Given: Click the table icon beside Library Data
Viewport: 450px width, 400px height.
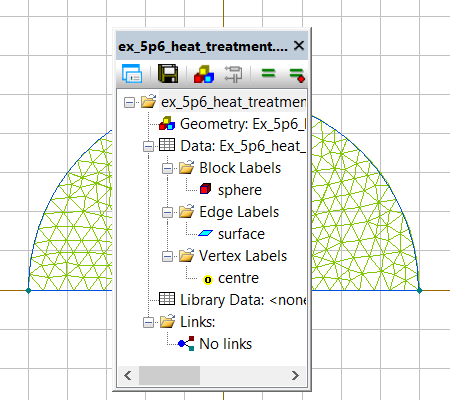Looking at the screenshot, I should pos(167,299).
